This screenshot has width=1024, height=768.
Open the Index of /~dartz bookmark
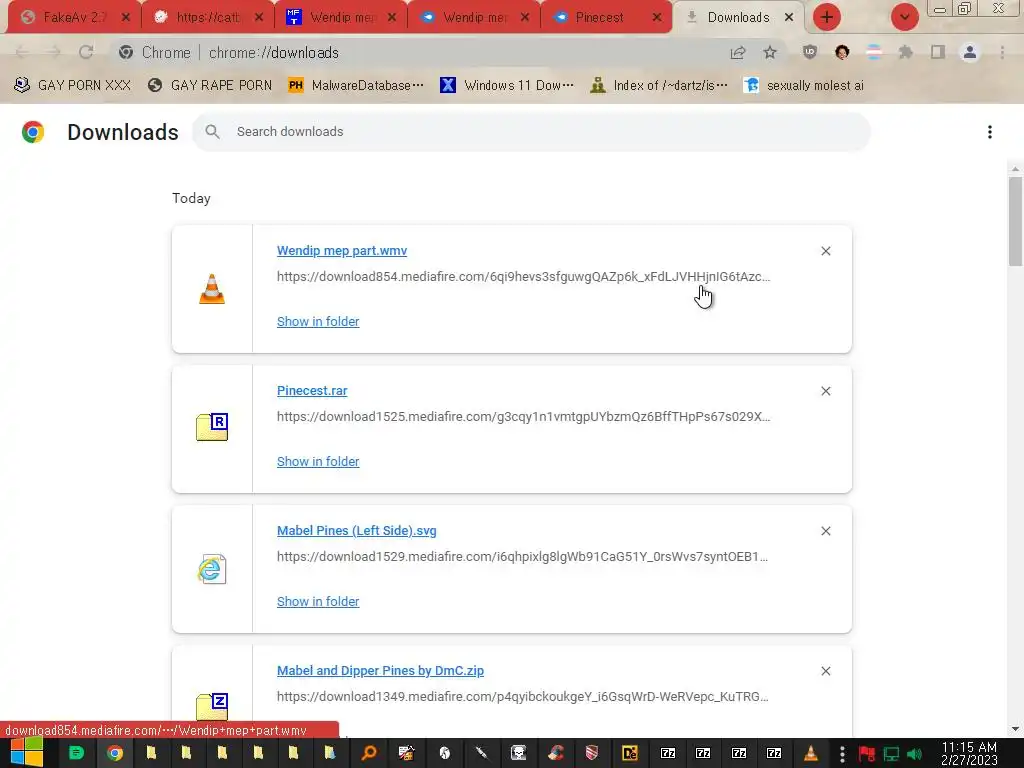[659, 86]
